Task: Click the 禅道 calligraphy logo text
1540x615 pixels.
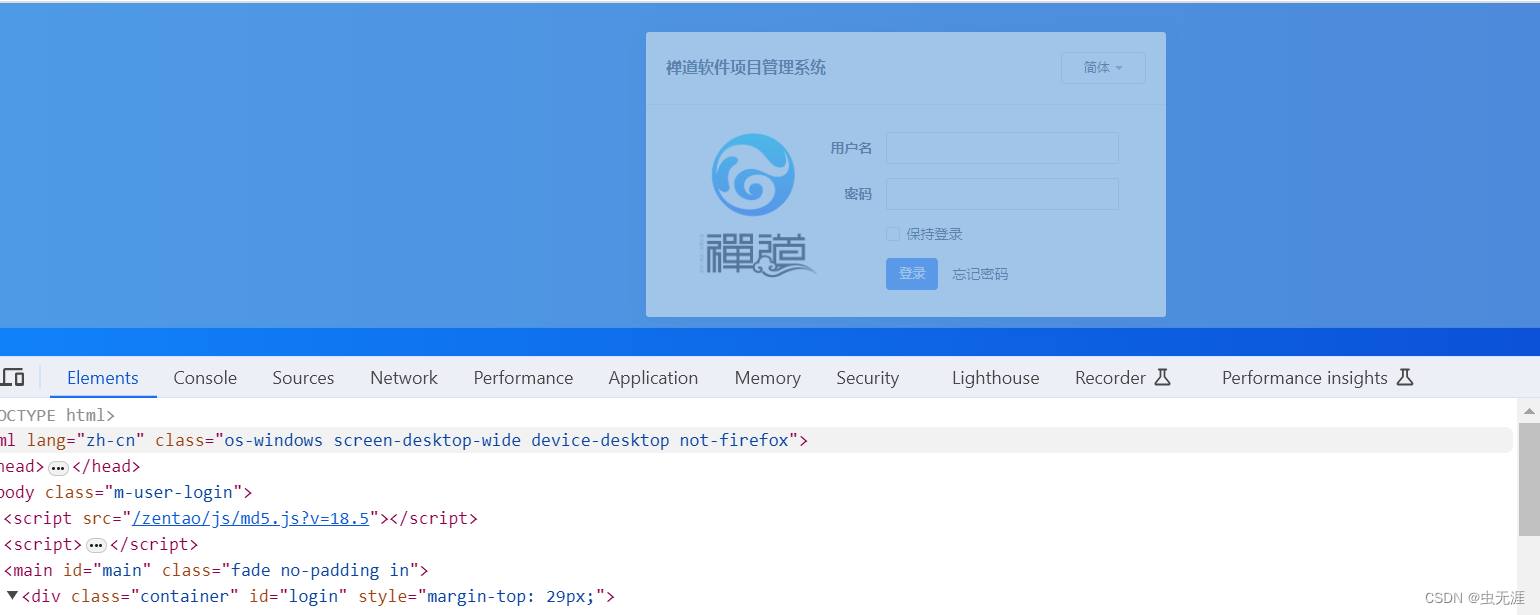Action: pos(757,255)
